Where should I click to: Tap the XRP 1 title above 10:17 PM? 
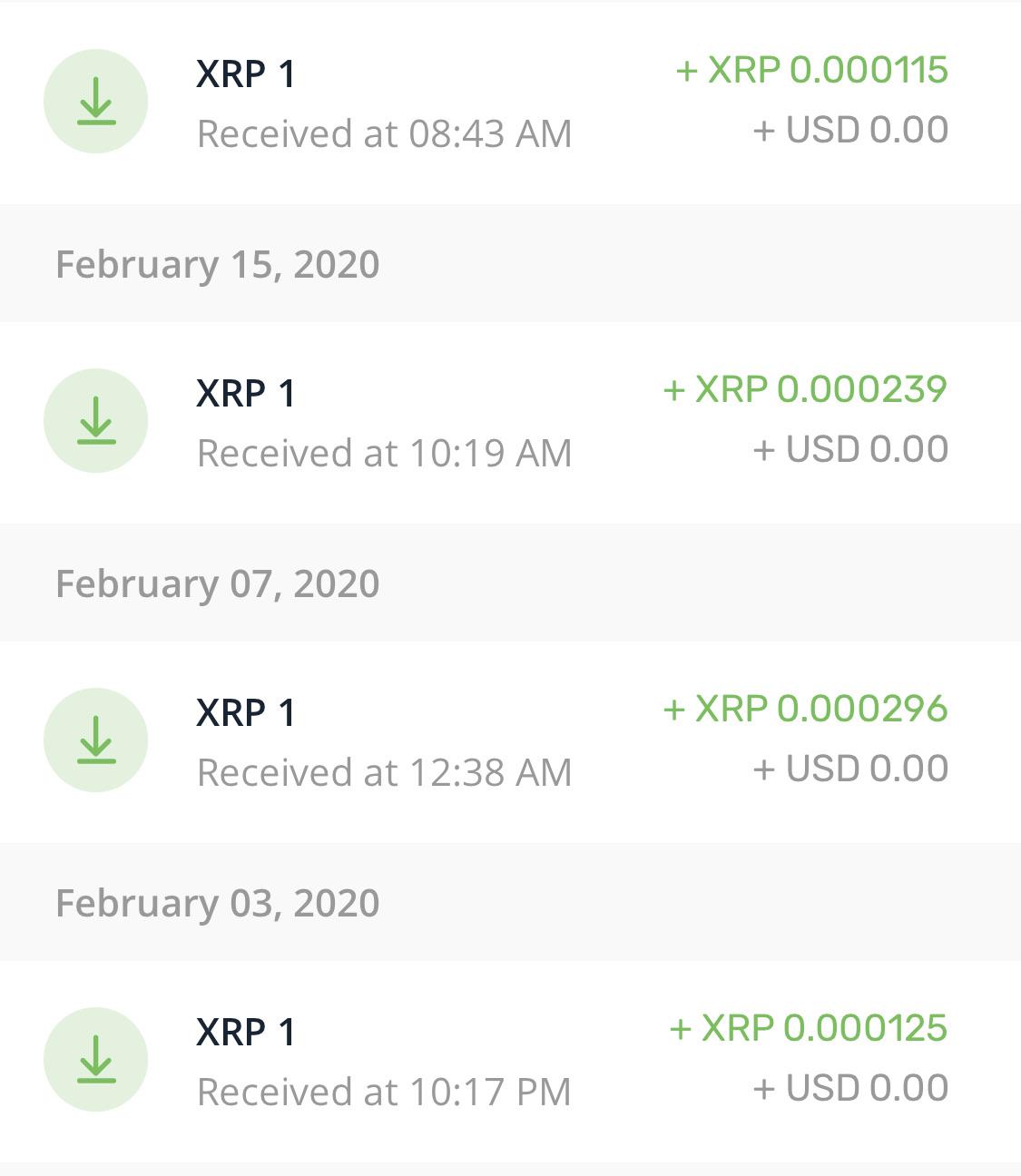246,1033
